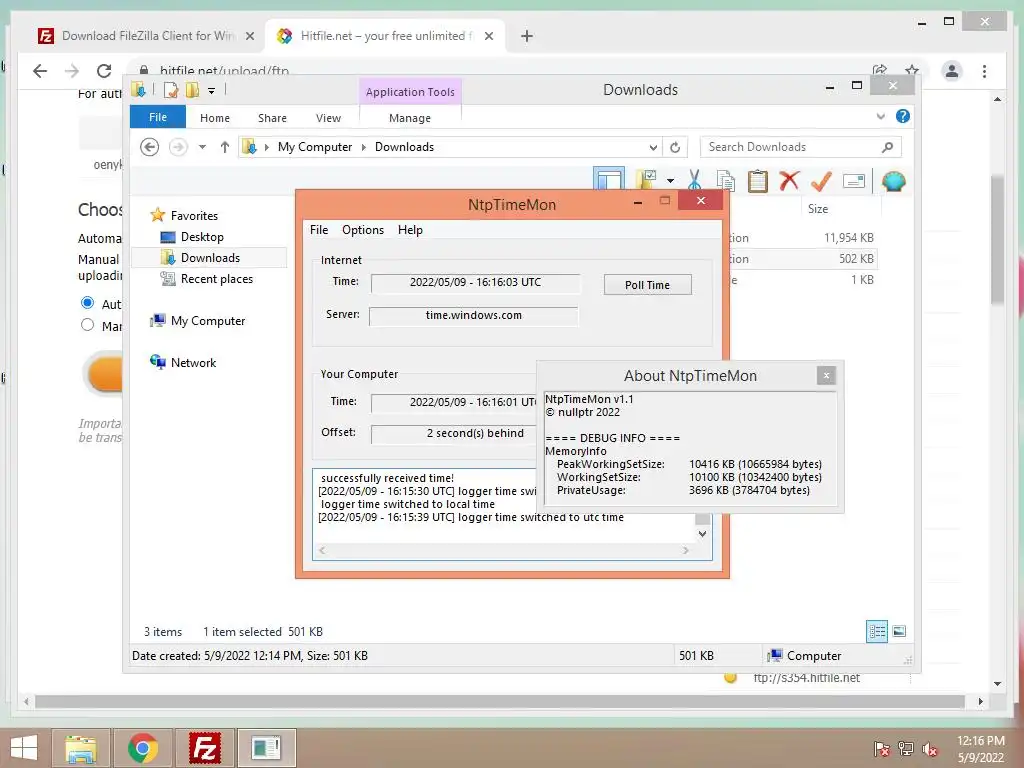Click the folder options checkbox icon

[x=647, y=179]
